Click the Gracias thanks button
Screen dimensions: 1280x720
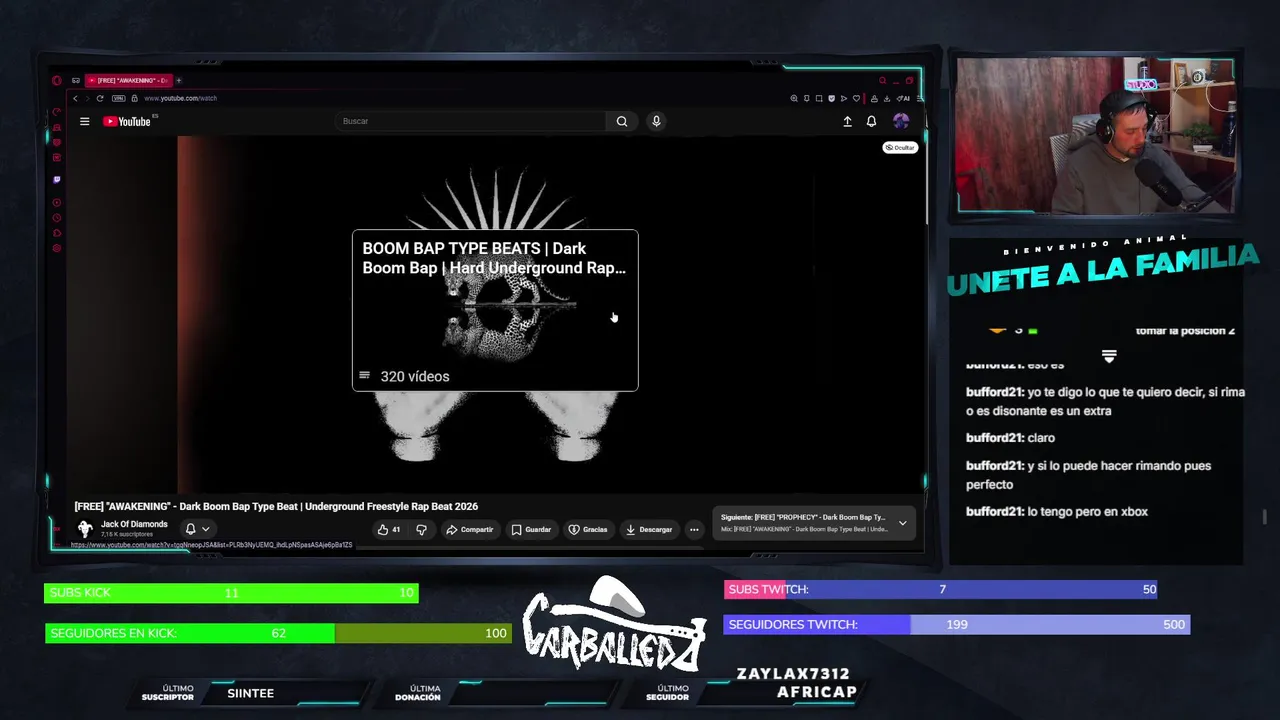588,529
